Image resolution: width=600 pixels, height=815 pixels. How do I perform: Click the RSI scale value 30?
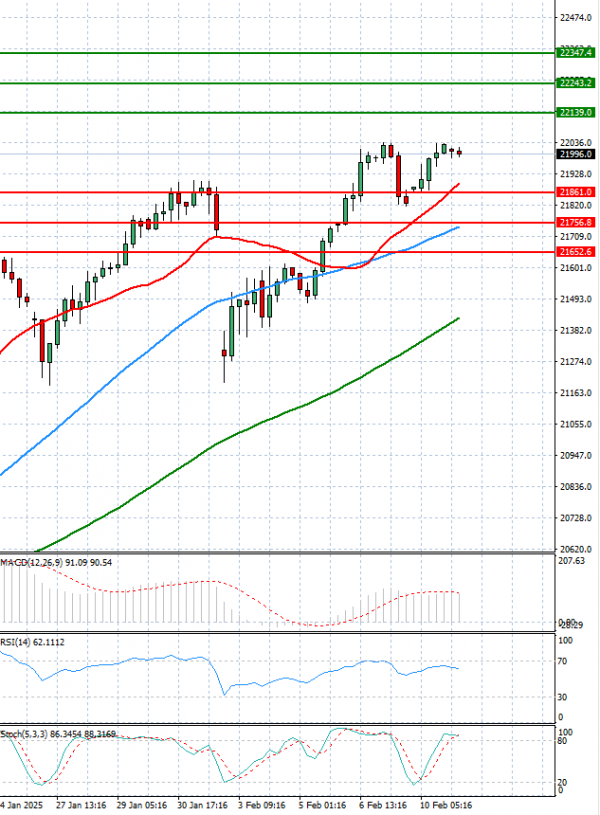pos(562,697)
